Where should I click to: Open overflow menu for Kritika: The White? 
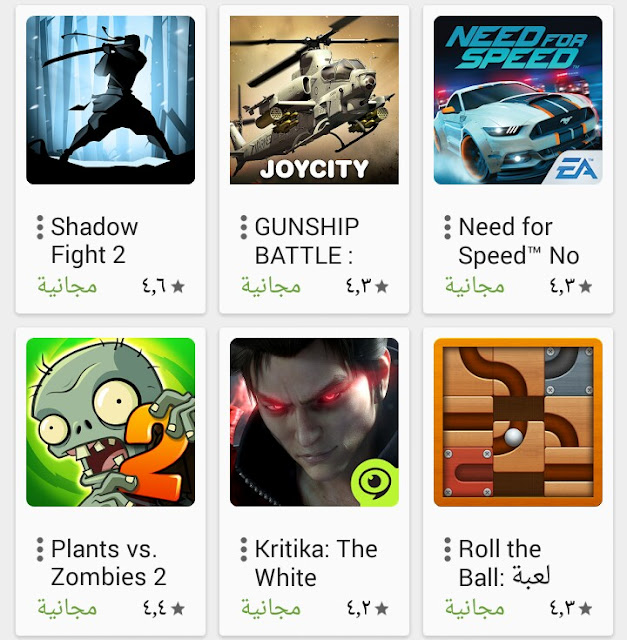244,549
